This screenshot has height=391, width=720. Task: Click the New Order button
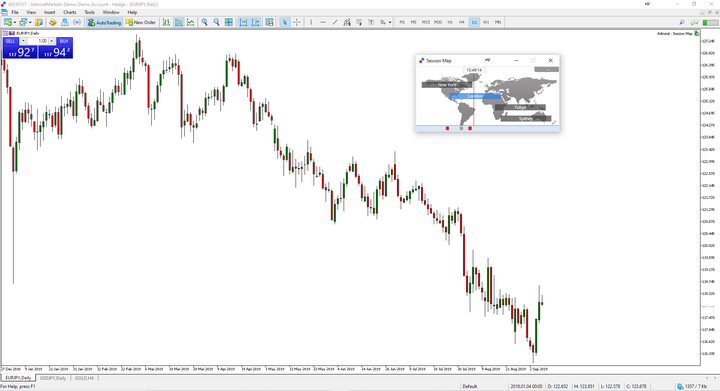[141, 22]
